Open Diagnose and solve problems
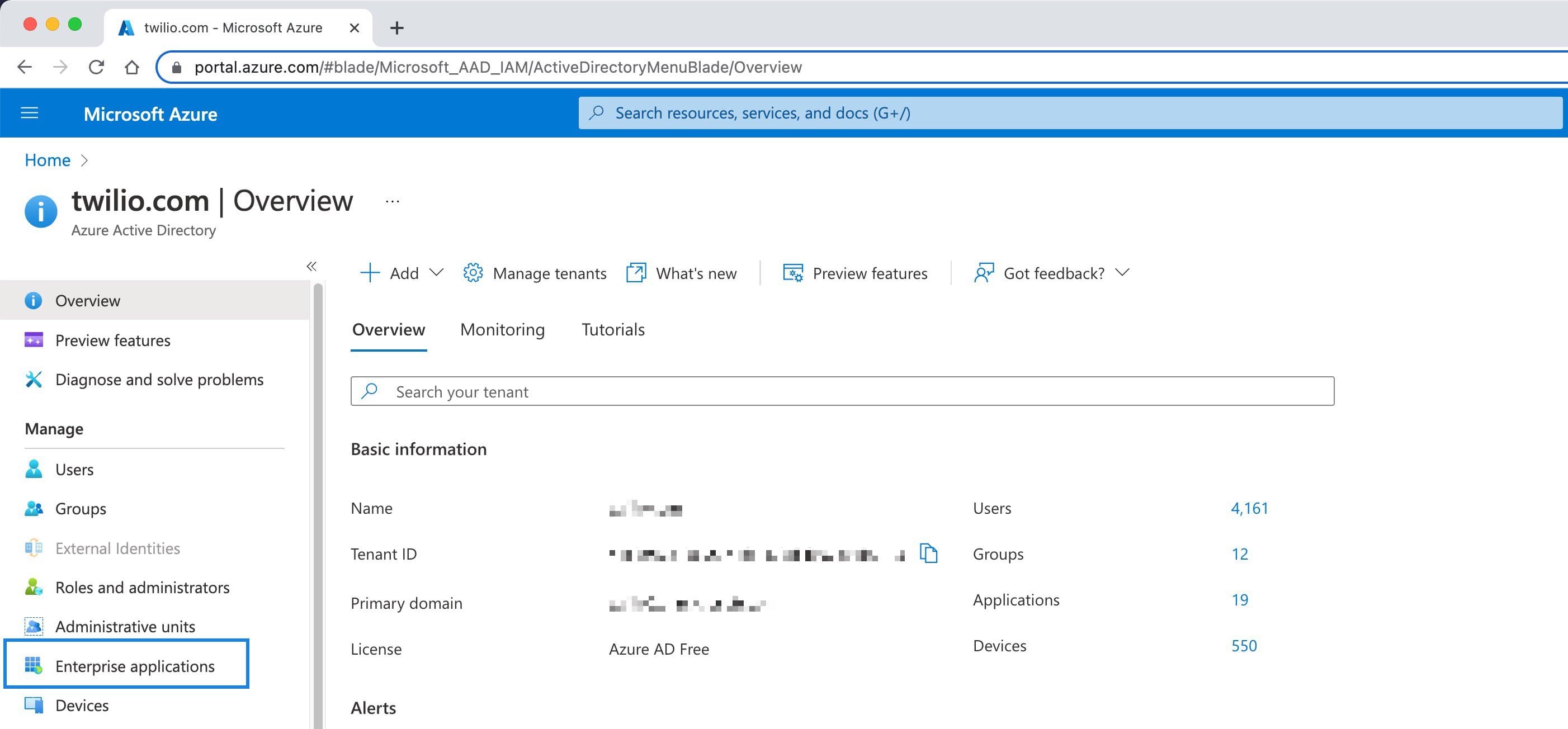This screenshot has width=1568, height=729. point(159,379)
